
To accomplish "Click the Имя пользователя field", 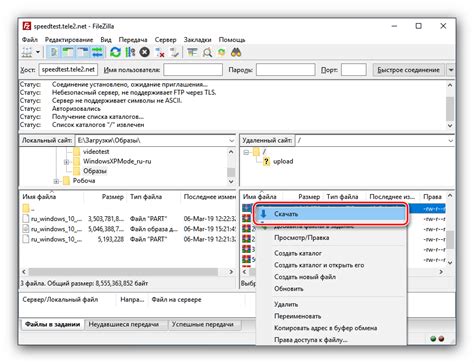I will click(x=193, y=70).
